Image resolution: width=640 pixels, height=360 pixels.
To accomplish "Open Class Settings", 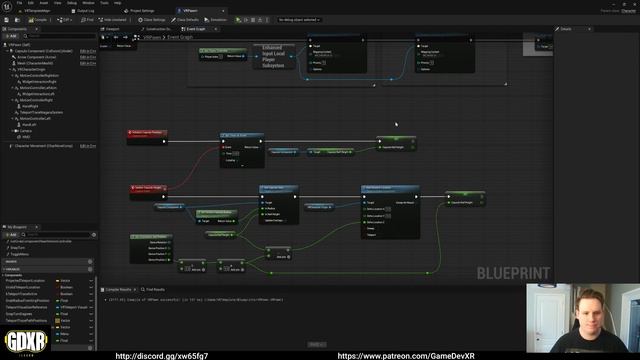I will [x=151, y=20].
